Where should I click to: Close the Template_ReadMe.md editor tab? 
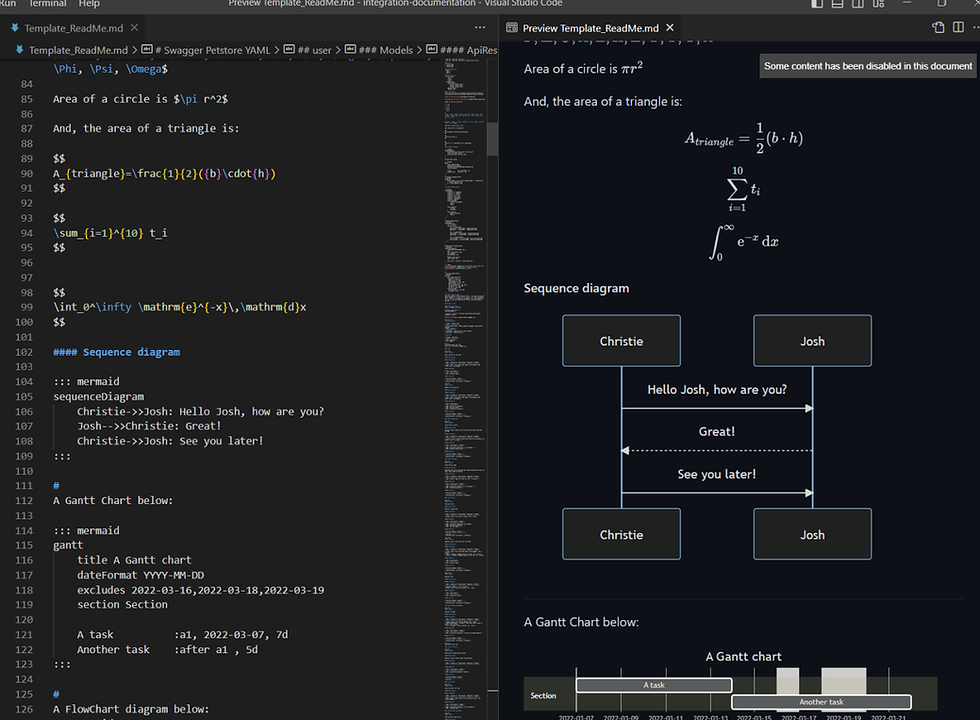(x=134, y=28)
